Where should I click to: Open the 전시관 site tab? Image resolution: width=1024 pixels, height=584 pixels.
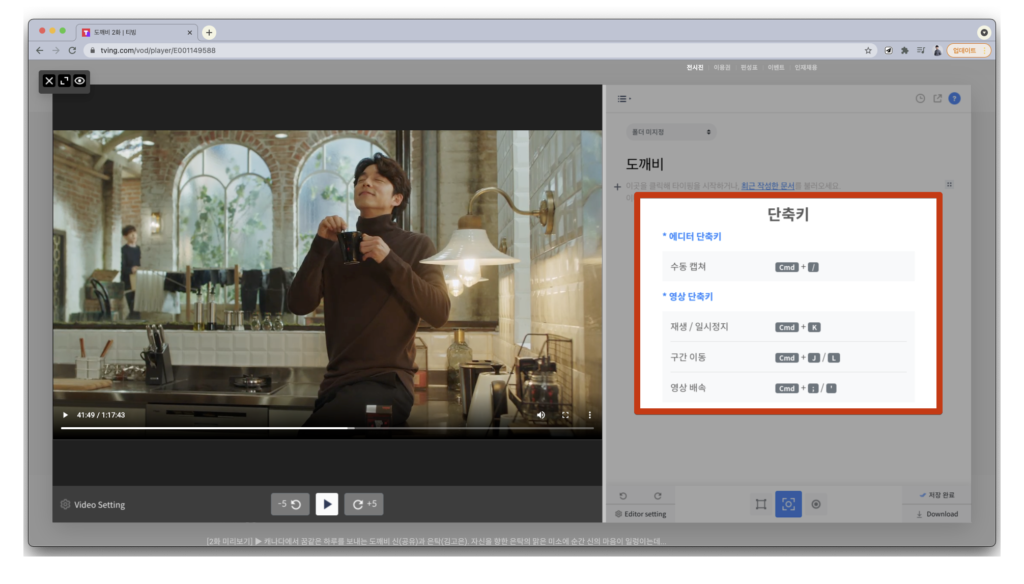pos(695,67)
